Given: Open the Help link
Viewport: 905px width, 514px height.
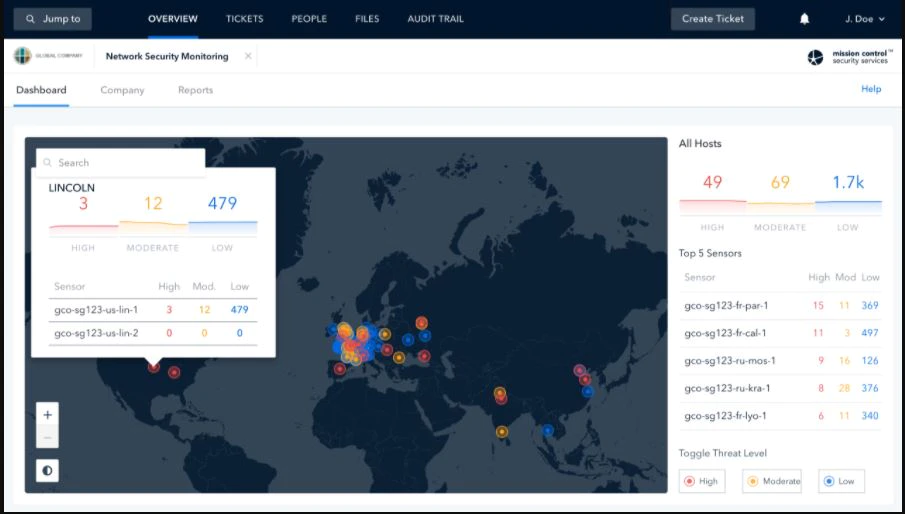Looking at the screenshot, I should tap(871, 89).
